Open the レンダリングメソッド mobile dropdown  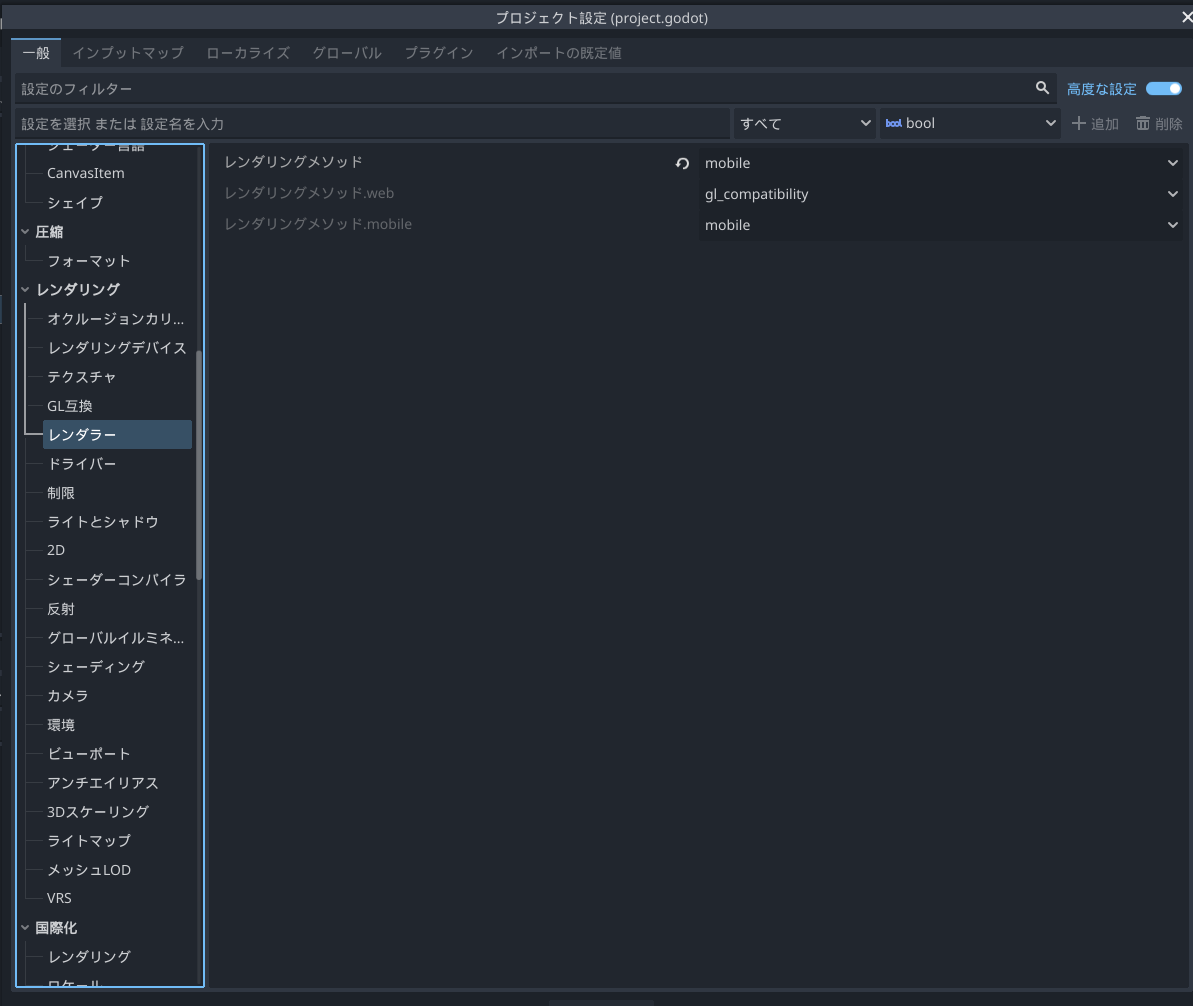(941, 163)
